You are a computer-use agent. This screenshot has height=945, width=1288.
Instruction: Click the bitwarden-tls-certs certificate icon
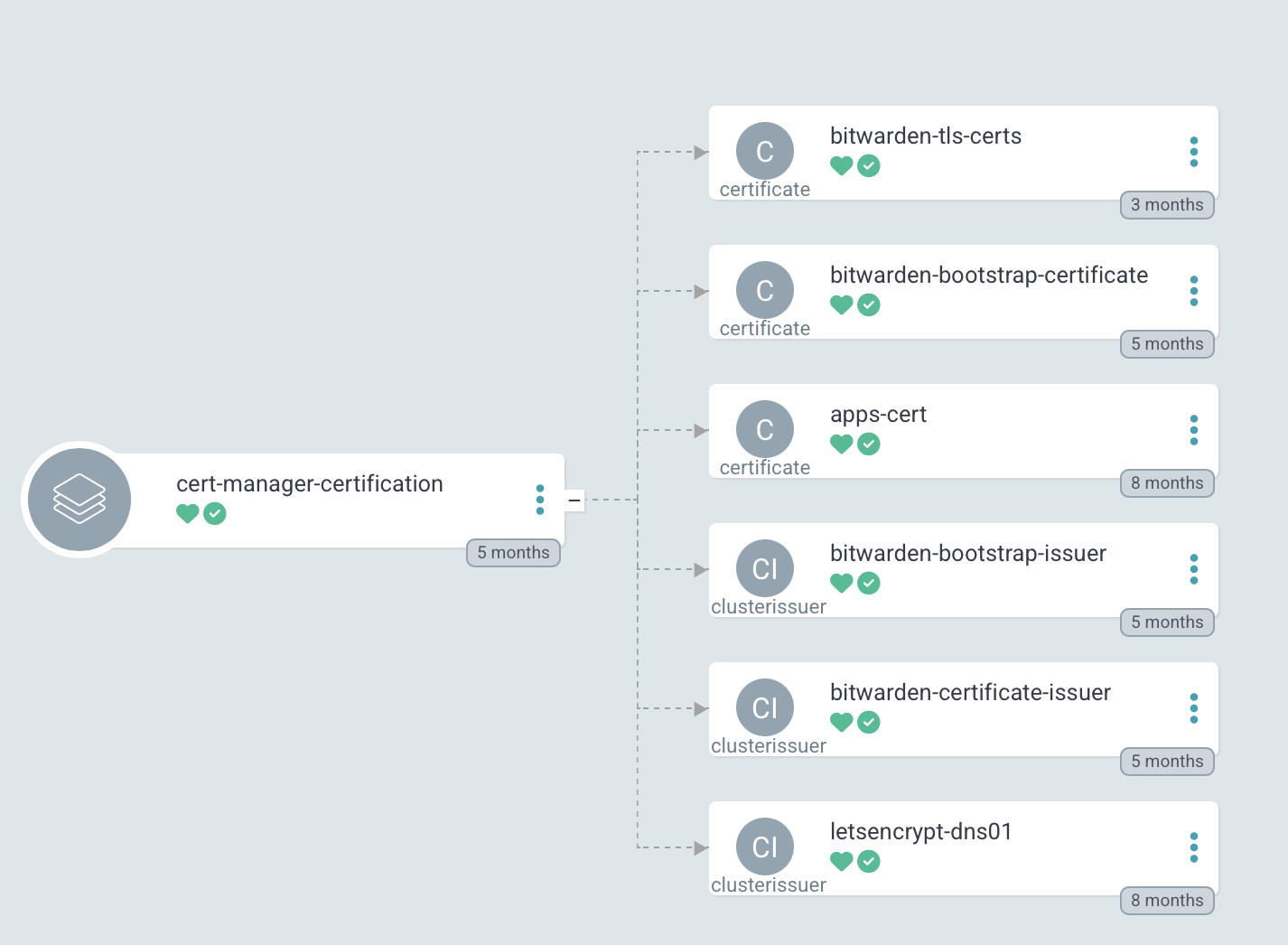[x=764, y=151]
